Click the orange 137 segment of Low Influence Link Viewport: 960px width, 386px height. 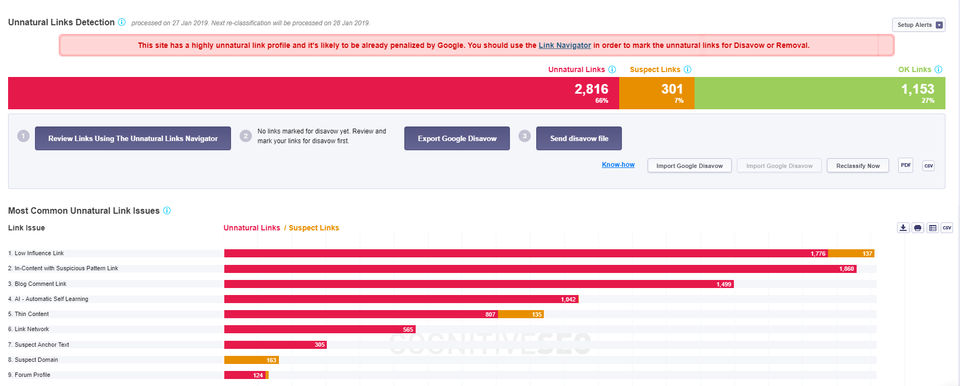tap(852, 253)
